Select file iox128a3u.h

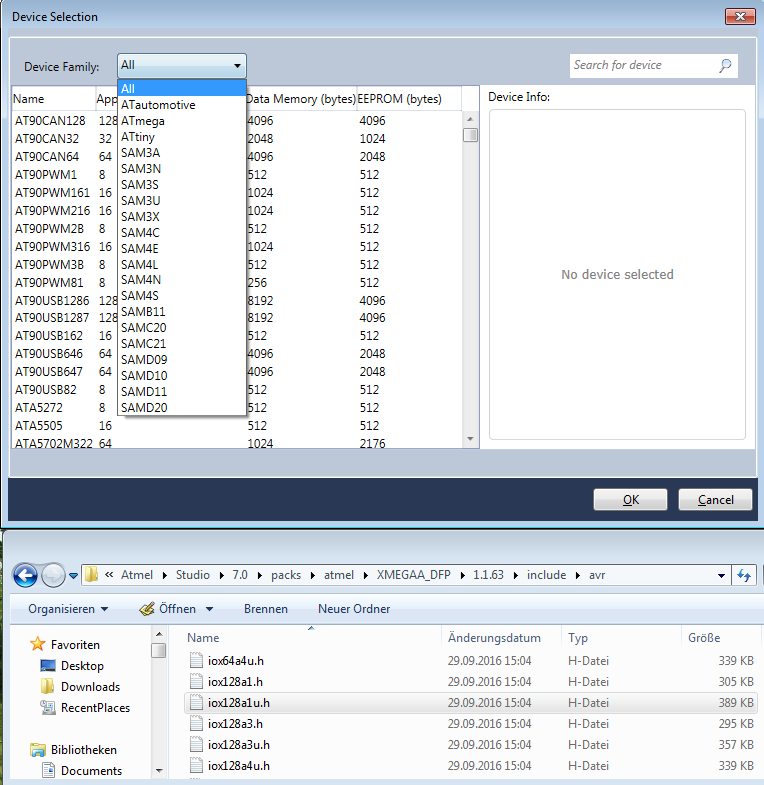(x=471, y=745)
